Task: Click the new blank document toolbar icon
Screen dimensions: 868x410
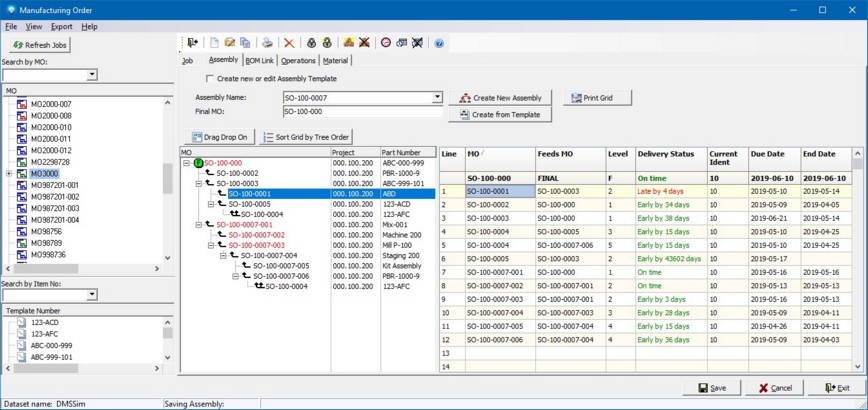Action: pyautogui.click(x=214, y=43)
